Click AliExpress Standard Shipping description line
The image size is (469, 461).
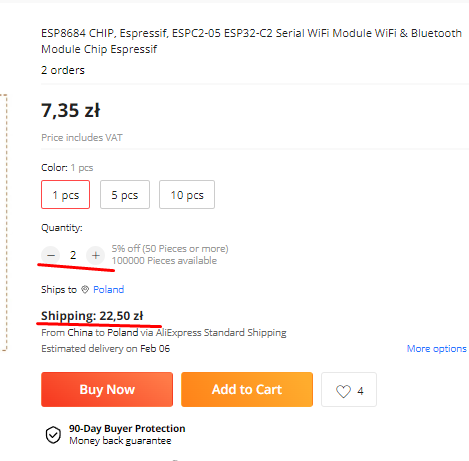tap(164, 333)
